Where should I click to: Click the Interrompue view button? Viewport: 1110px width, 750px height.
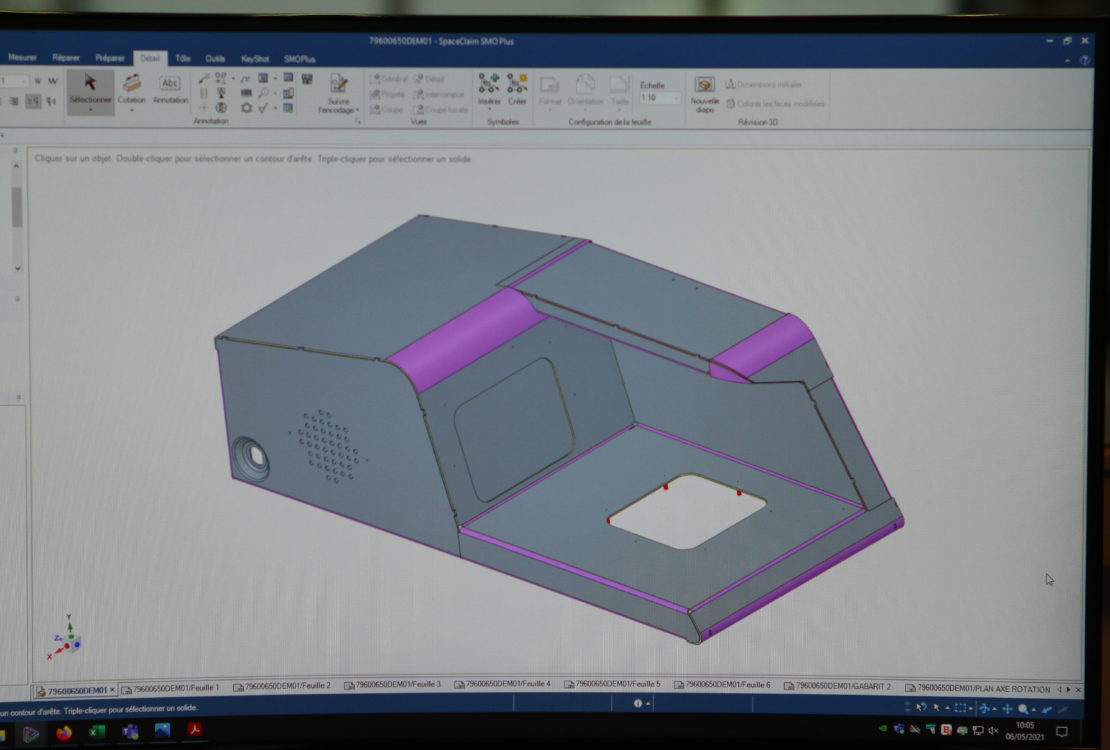pos(439,94)
